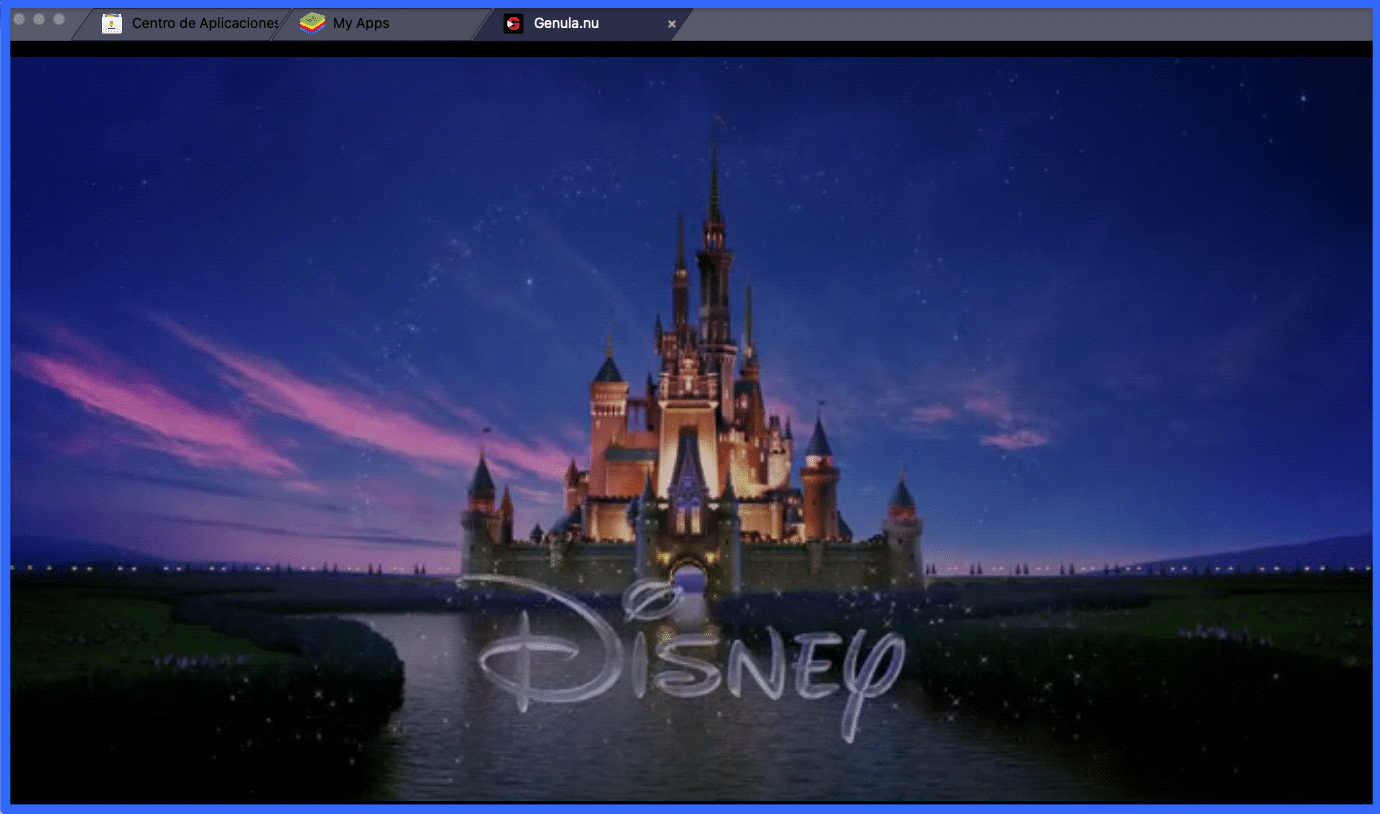
Task: Open the My Apps tab
Action: pyautogui.click(x=380, y=23)
